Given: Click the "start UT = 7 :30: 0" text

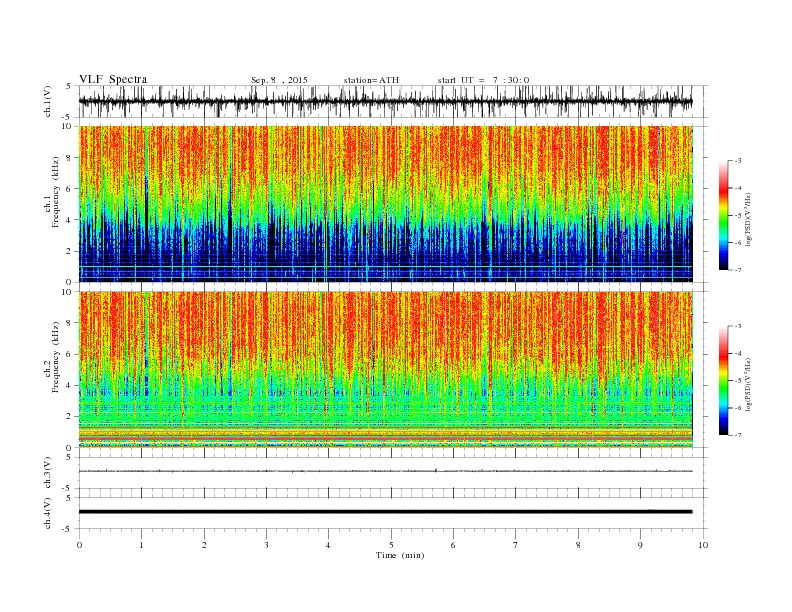Looking at the screenshot, I should click(x=483, y=80).
